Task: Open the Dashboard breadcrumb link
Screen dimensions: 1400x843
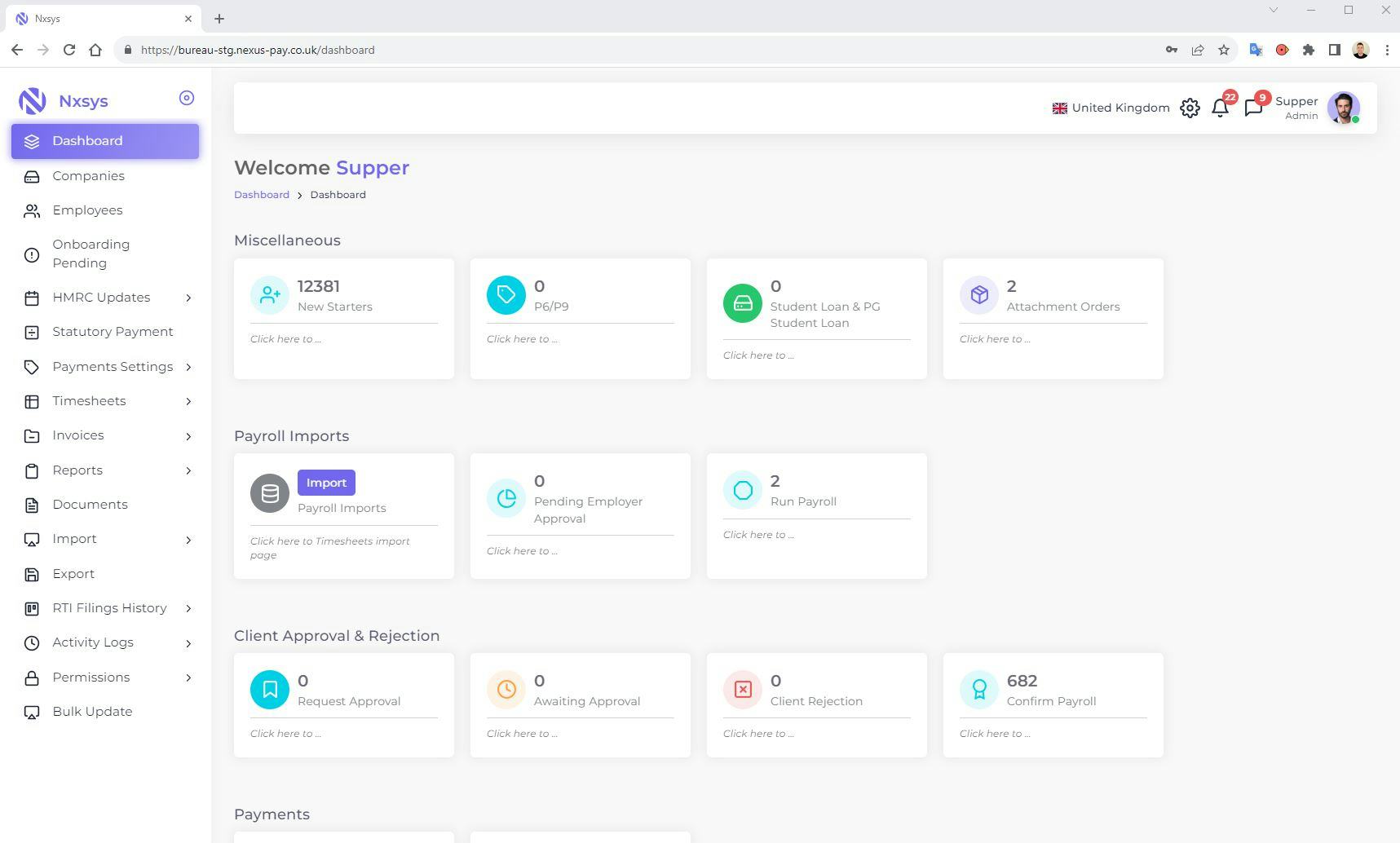Action: pos(261,195)
